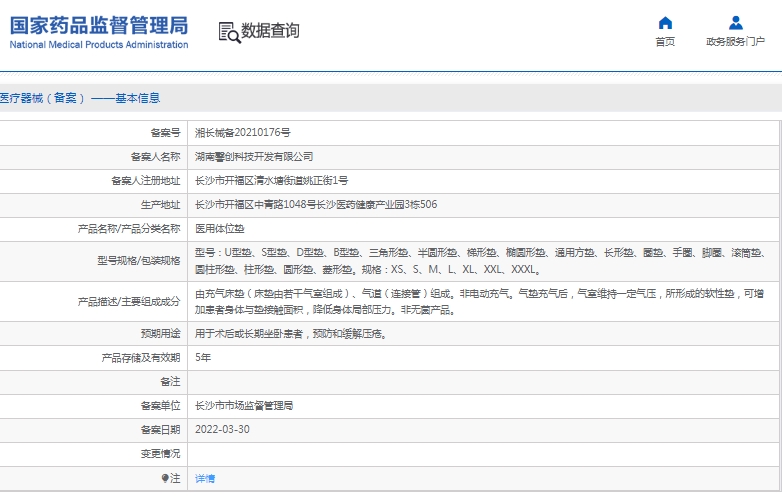Click the 5年 validity value
The height and width of the screenshot is (496, 782).
[203, 357]
